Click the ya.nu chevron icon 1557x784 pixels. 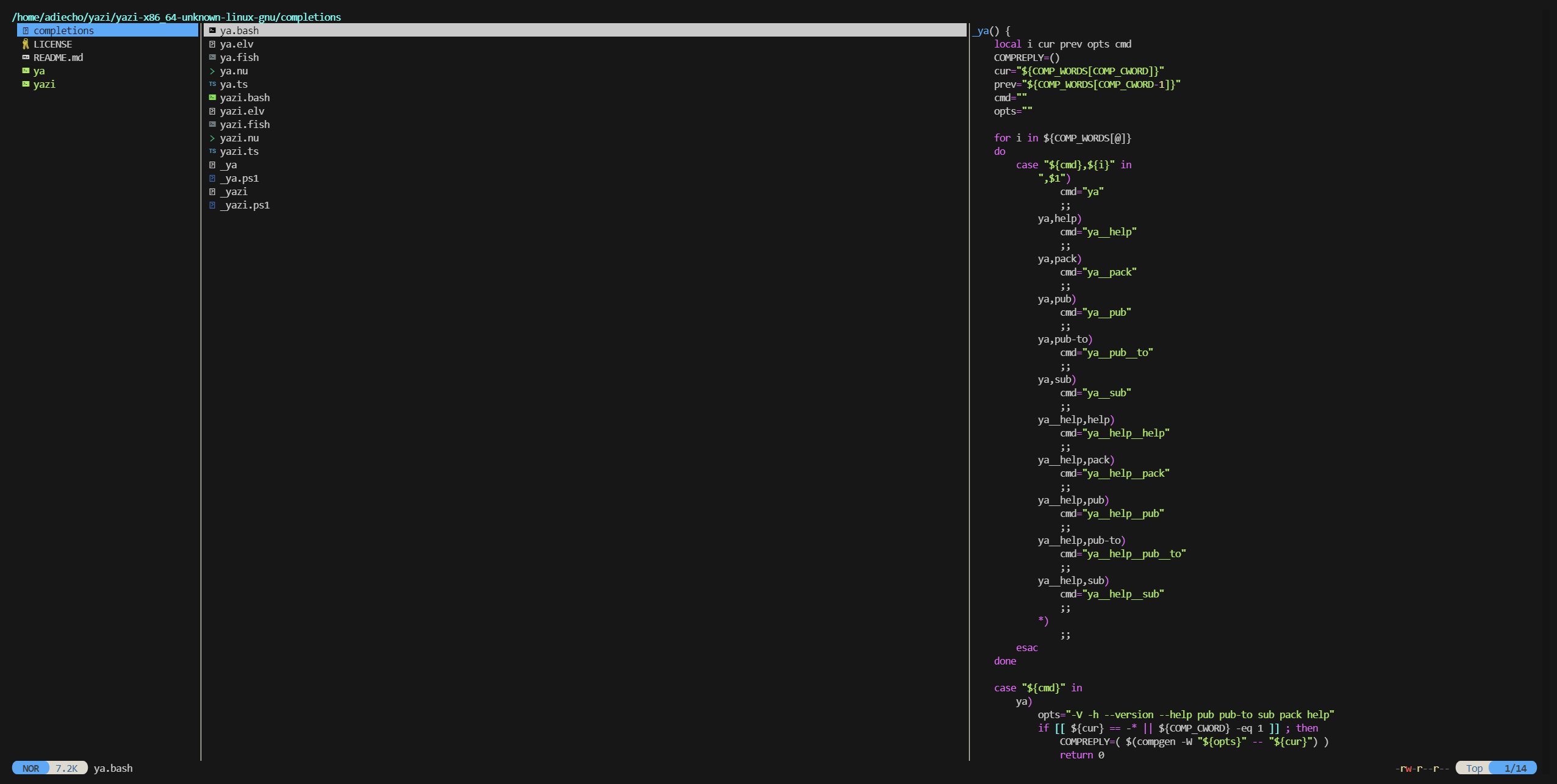[x=212, y=71]
